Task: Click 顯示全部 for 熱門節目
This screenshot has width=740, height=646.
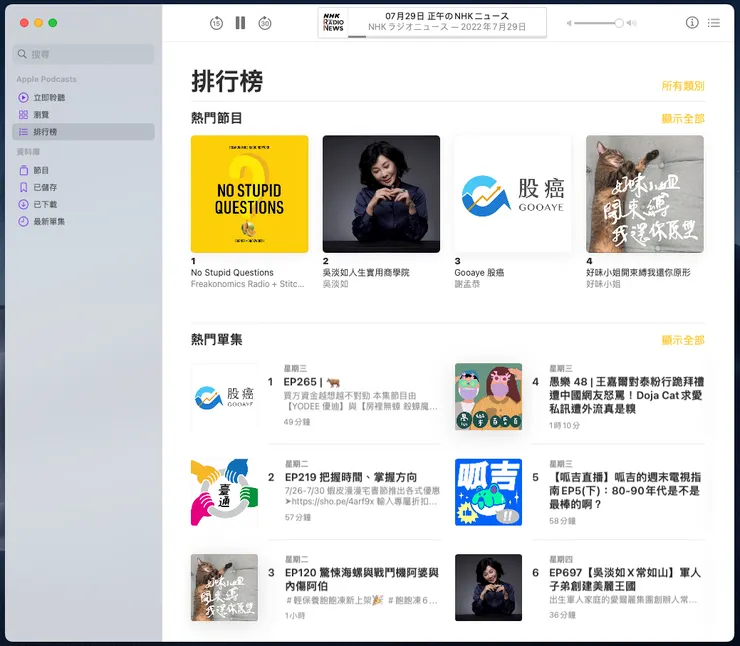Action: (682, 119)
